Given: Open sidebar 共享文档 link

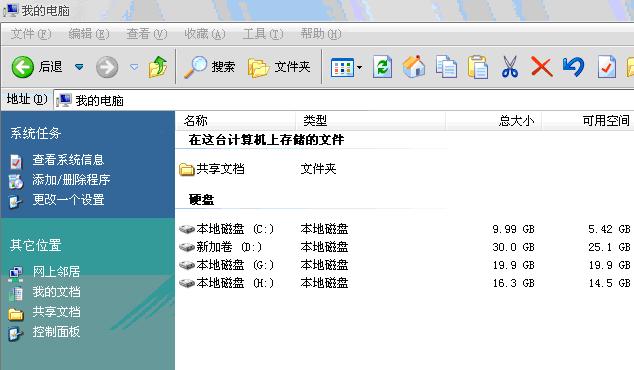Looking at the screenshot, I should pos(56,312).
